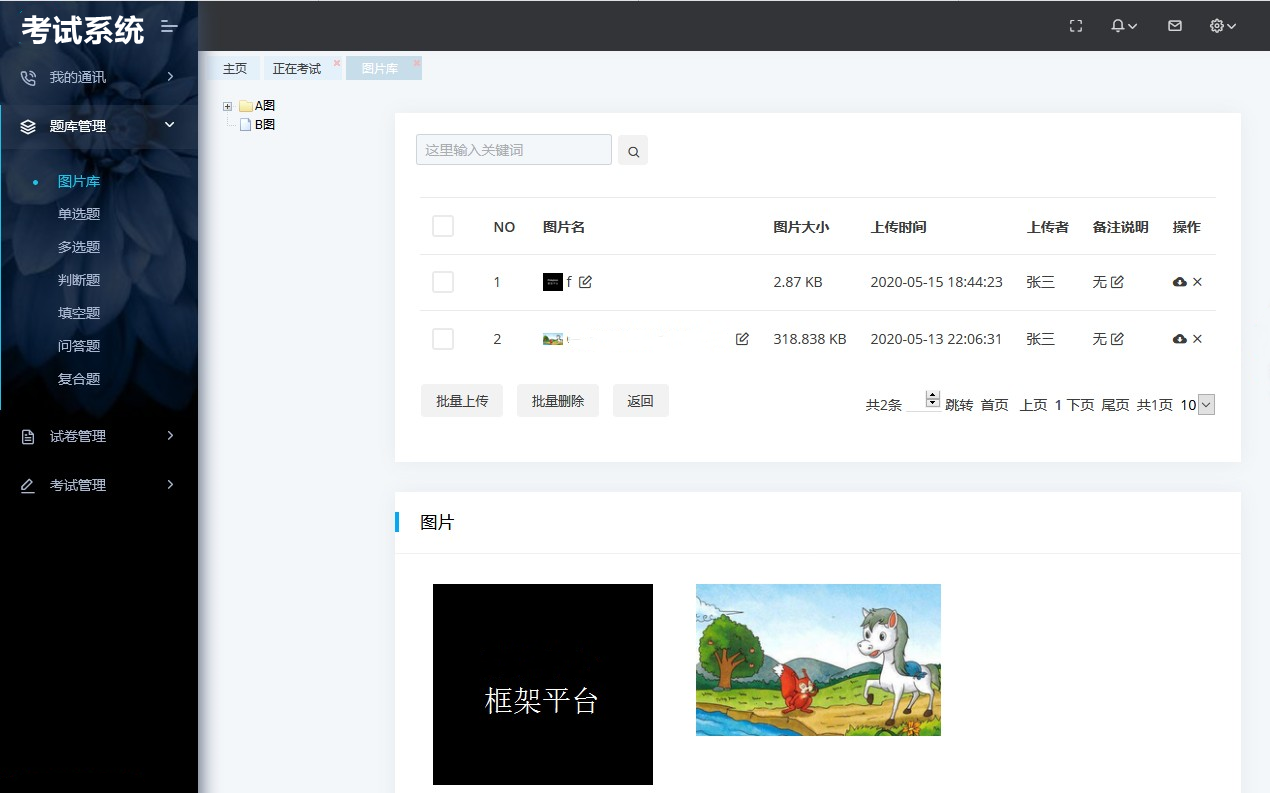Tick the checkbox for row 1
The height and width of the screenshot is (793, 1270).
(443, 283)
